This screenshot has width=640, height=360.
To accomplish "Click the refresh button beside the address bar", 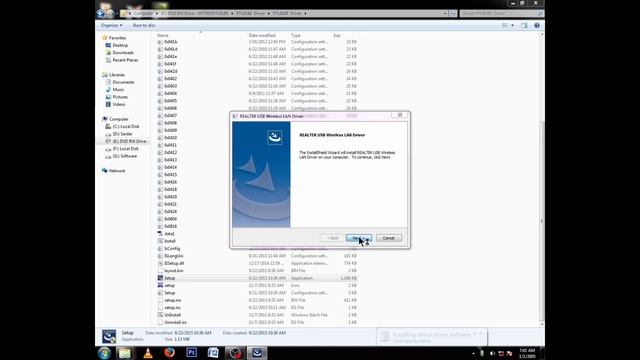I will [452, 13].
